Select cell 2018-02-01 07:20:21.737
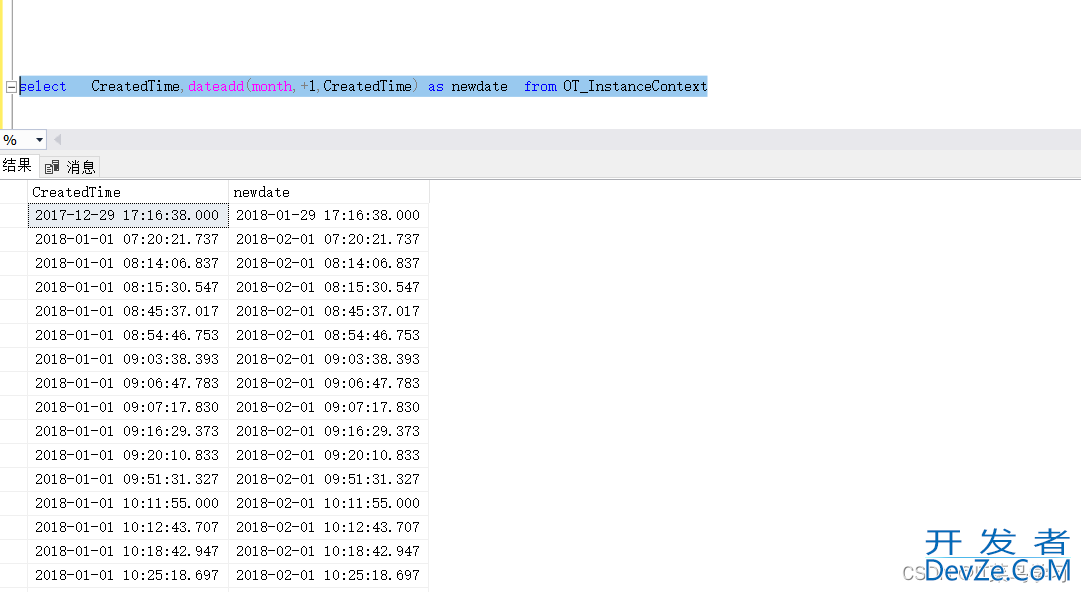 point(329,240)
